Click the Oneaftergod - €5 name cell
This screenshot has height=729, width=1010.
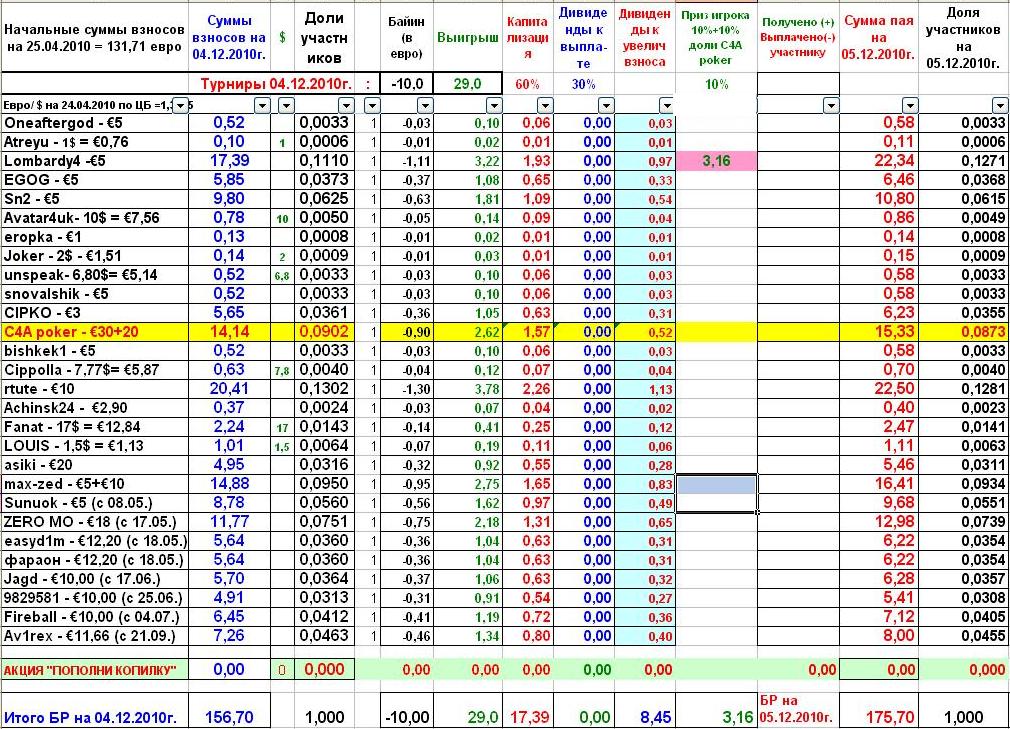[95, 123]
